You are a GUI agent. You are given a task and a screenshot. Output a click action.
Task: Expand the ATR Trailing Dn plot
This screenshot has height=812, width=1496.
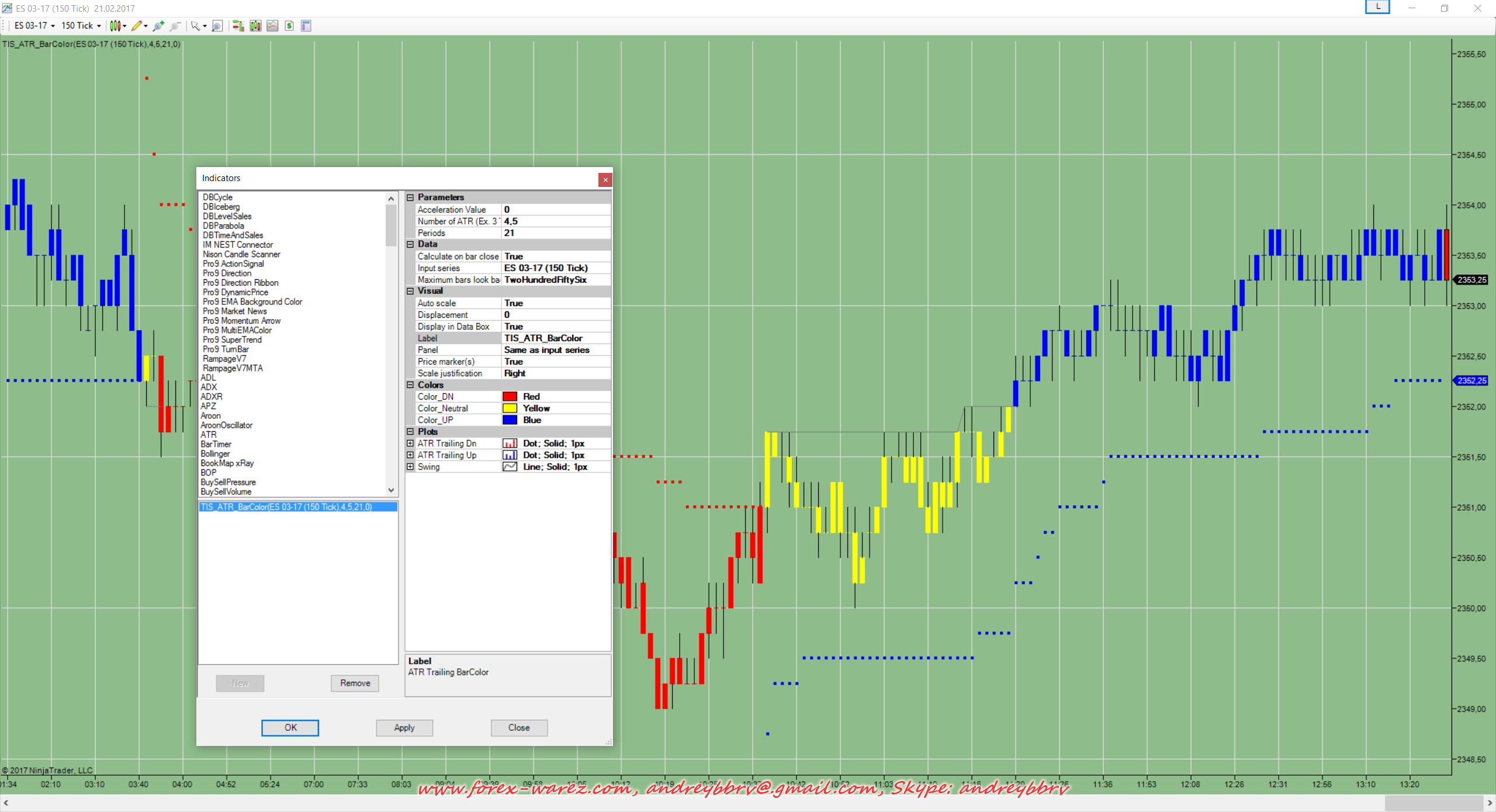pyautogui.click(x=410, y=443)
